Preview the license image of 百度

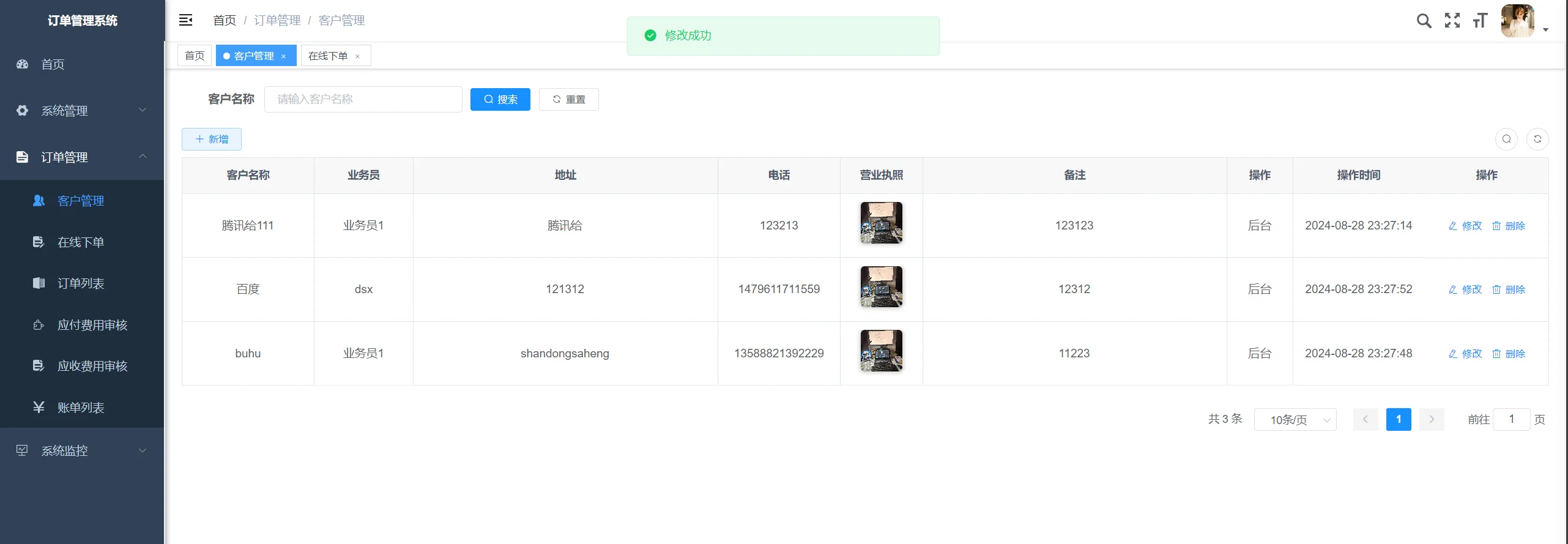(x=882, y=286)
